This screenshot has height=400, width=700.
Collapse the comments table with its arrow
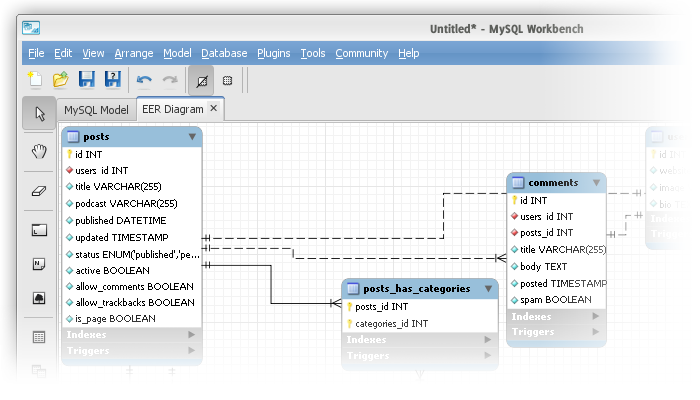(x=596, y=183)
